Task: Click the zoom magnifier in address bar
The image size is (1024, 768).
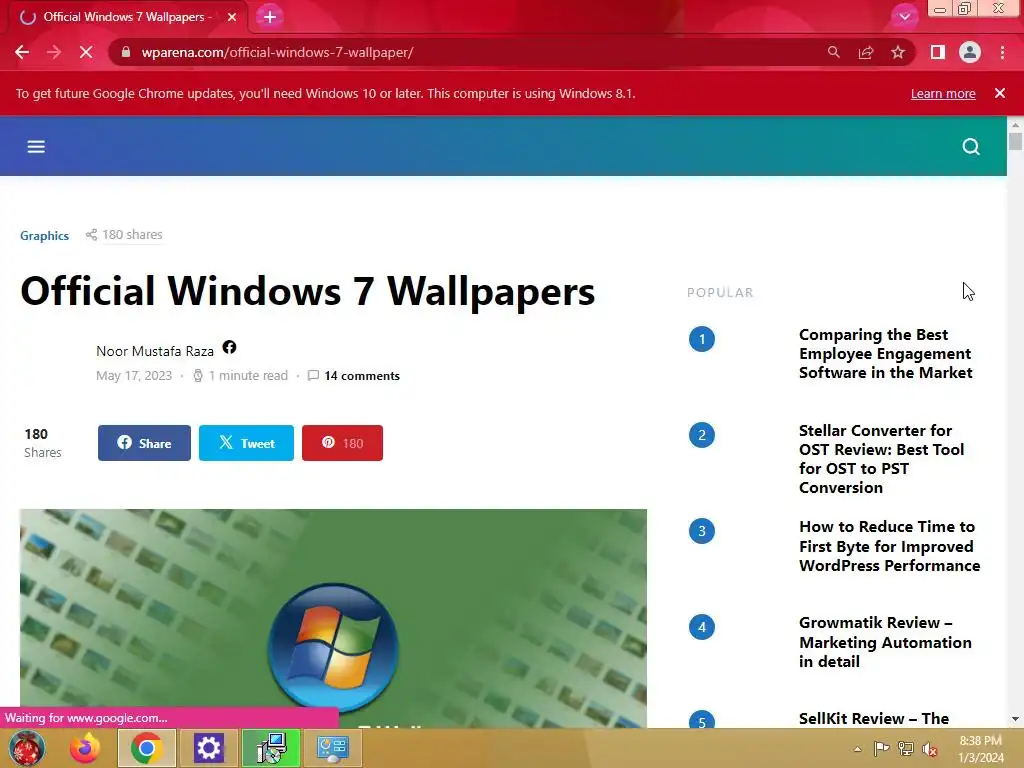Action: [x=833, y=52]
